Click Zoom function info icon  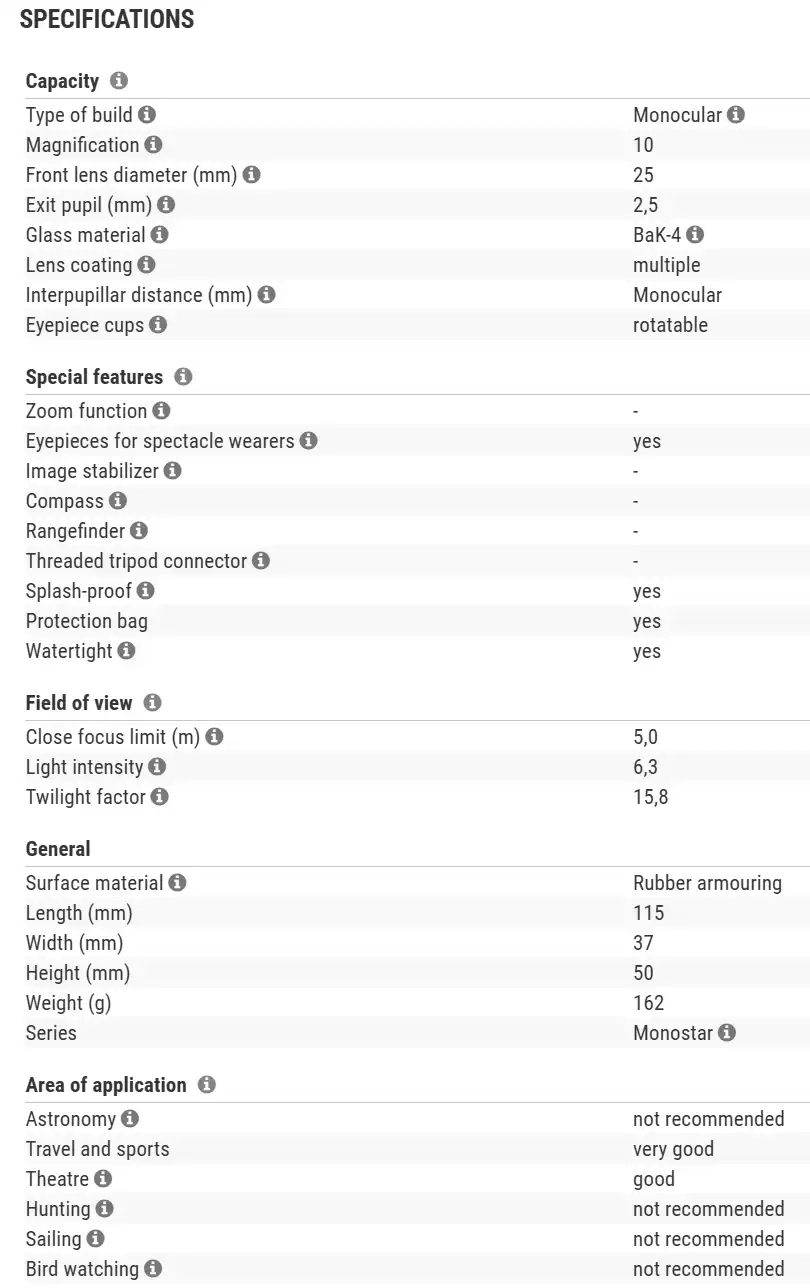pyautogui.click(x=162, y=411)
